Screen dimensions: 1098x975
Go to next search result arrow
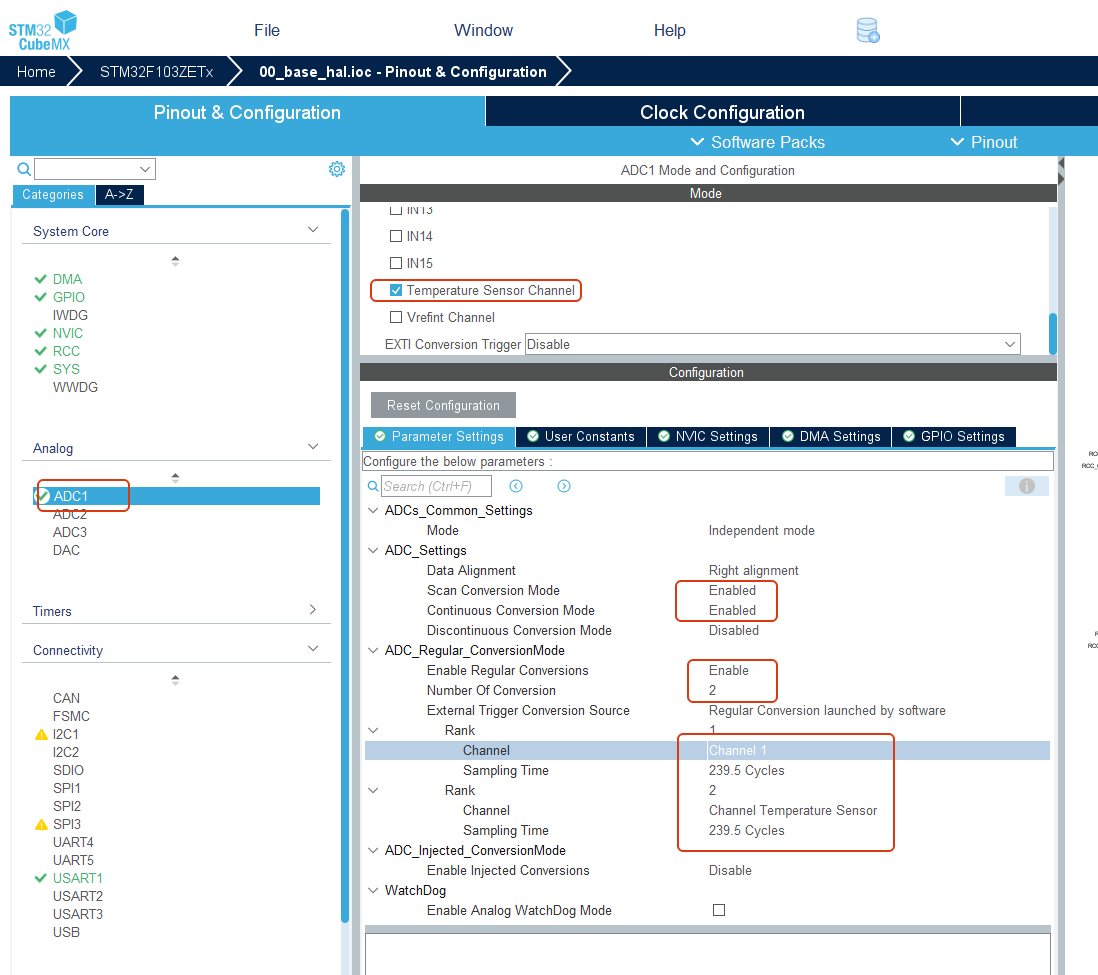[x=564, y=486]
